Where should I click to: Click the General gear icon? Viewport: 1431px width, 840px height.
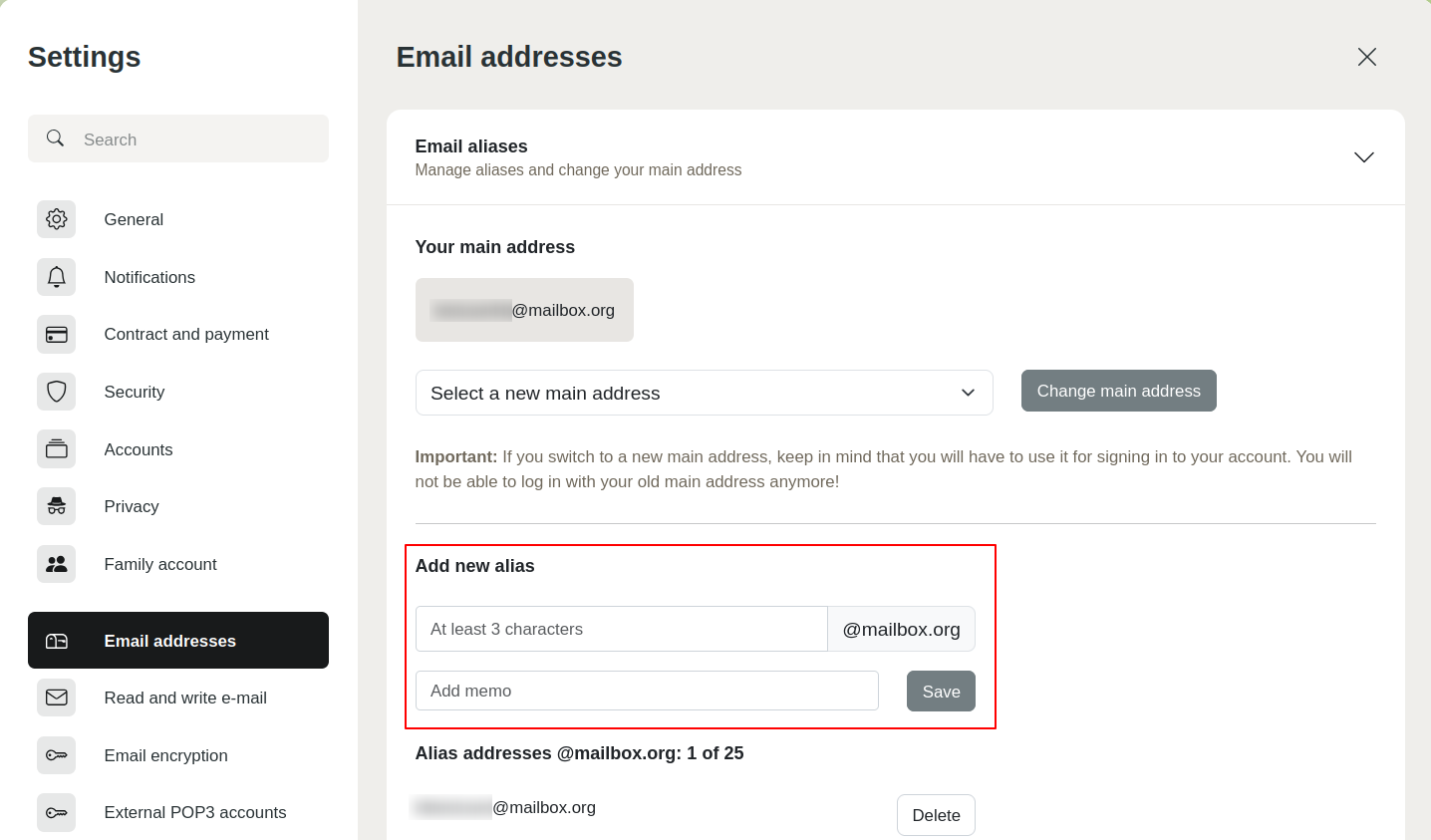[57, 219]
